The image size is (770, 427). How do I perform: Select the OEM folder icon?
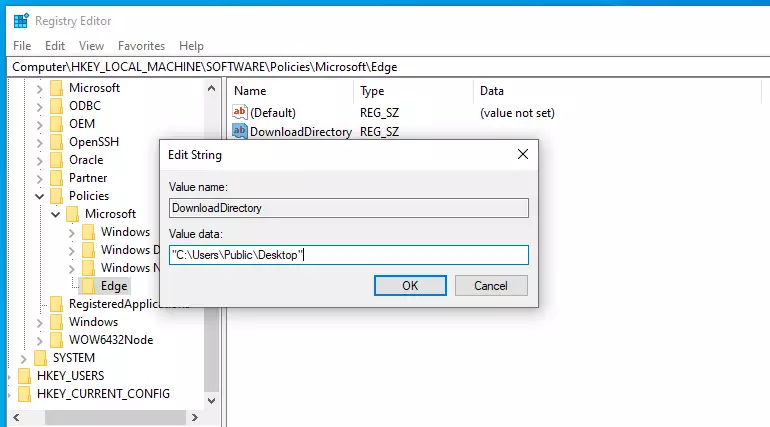(x=56, y=124)
